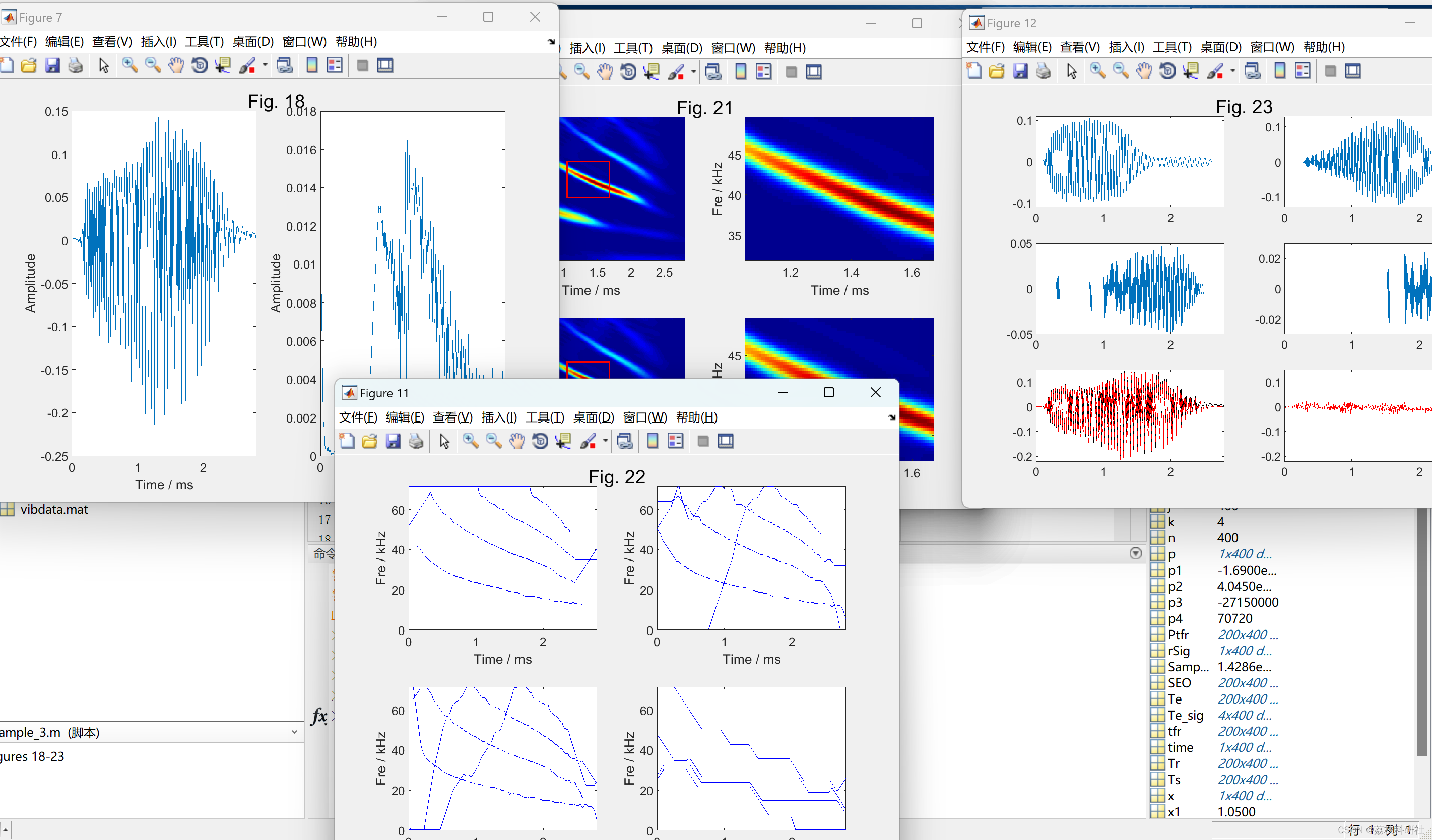Screen dimensions: 1432x840
Task: Click Print figure icon in Figure 12 toolbar
Action: point(1044,71)
